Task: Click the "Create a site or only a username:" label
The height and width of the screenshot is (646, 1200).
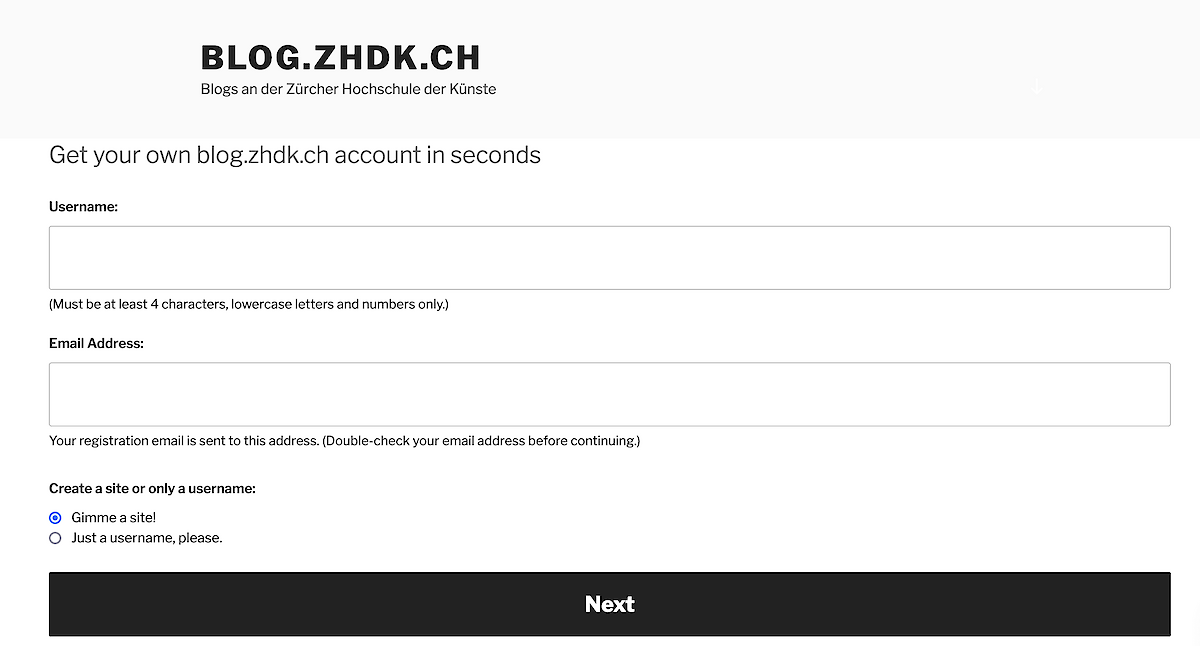Action: (x=152, y=489)
